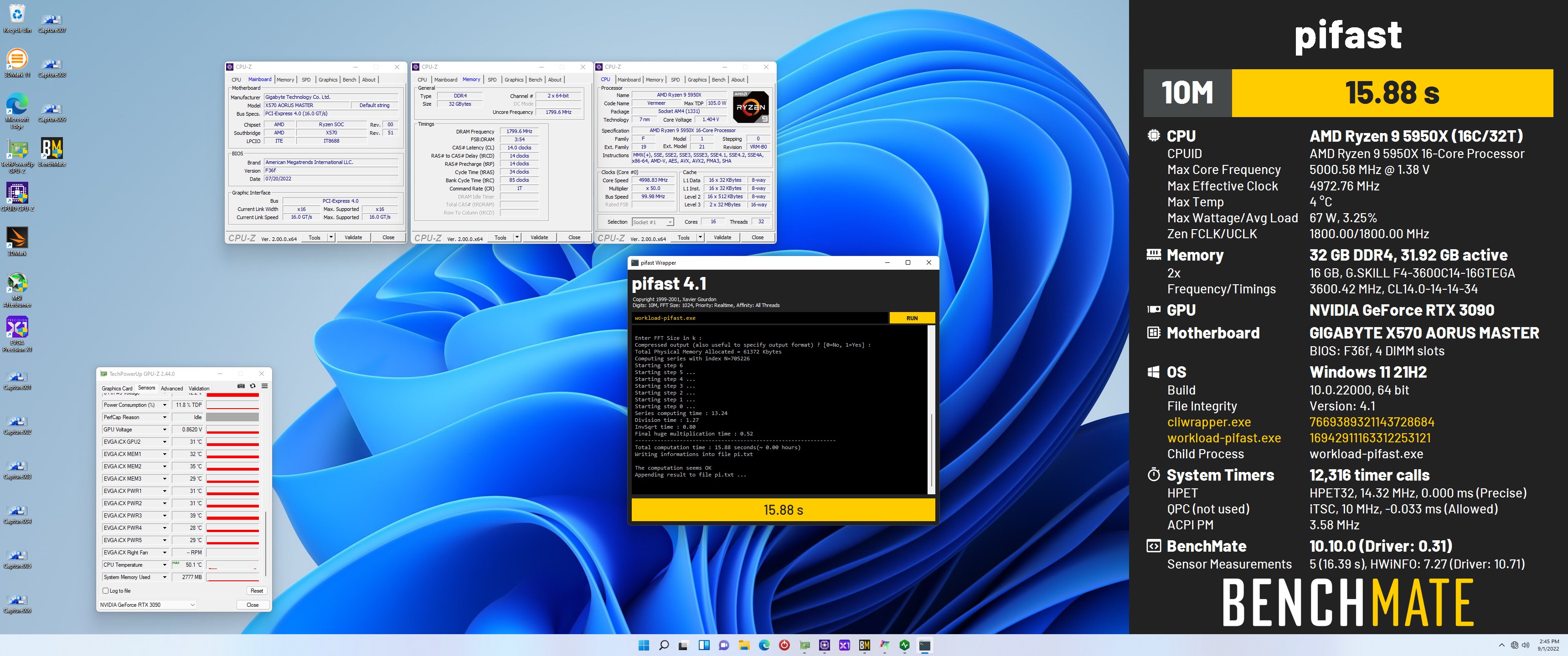1568x656 pixels.
Task: Select the TechPowerUp GPU-Z desktop shortcut
Action: (17, 156)
